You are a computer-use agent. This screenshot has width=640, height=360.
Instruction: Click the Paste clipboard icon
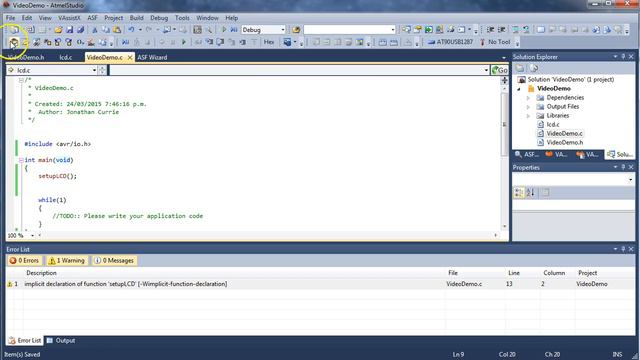[117, 30]
